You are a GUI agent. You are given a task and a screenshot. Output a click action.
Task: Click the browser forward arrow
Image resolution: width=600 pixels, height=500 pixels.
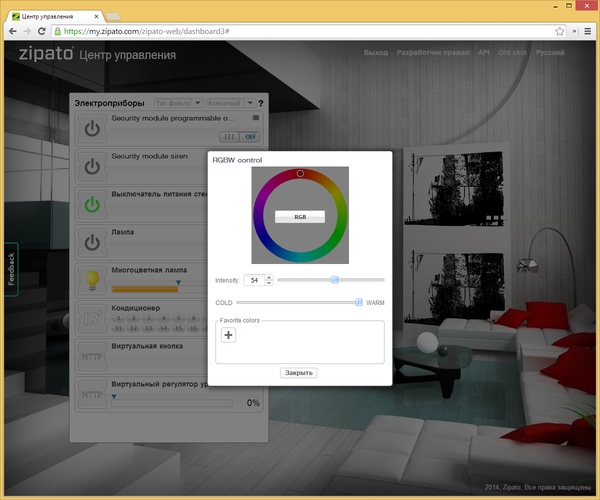point(27,31)
